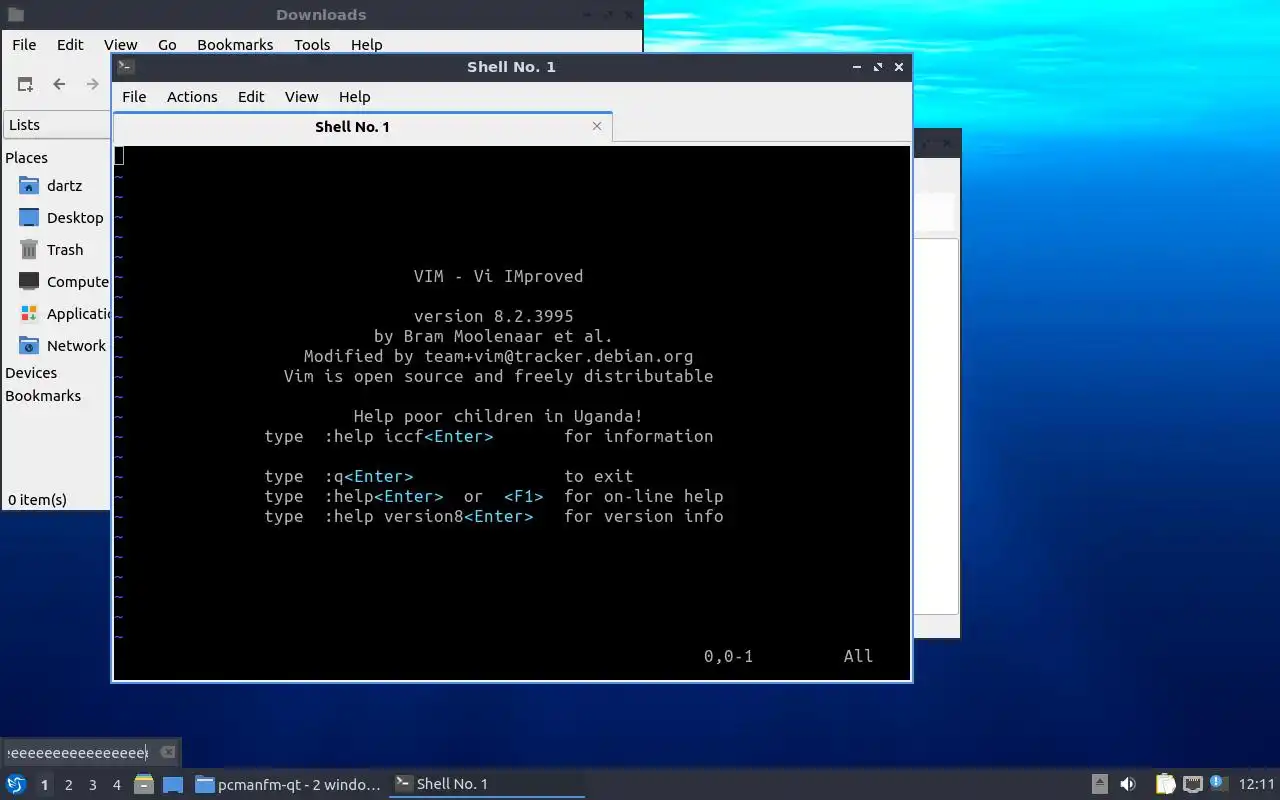
Task: Open View menu in Downloads window
Action: tap(120, 44)
